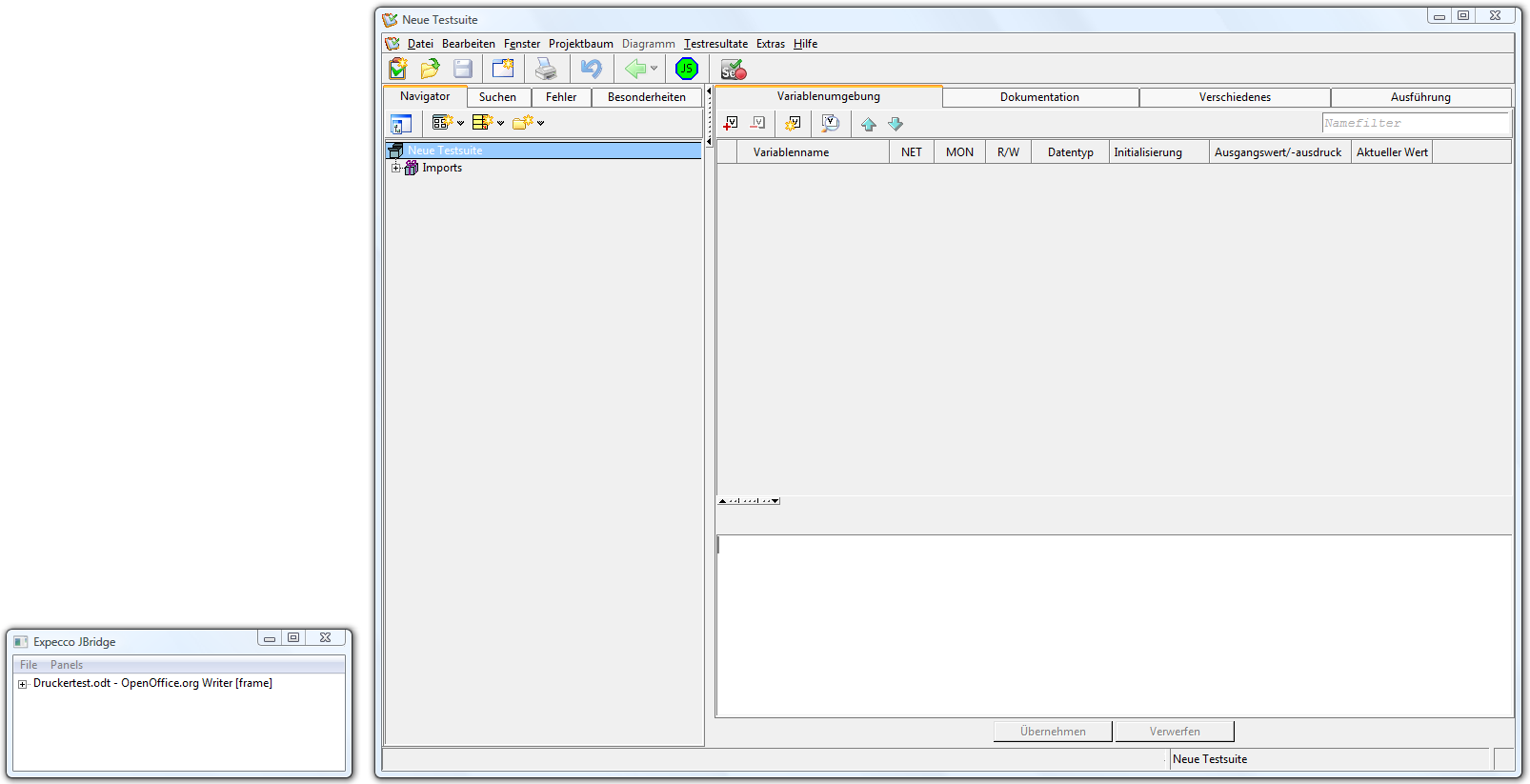Click the blue undo arrow icon

[x=592, y=69]
